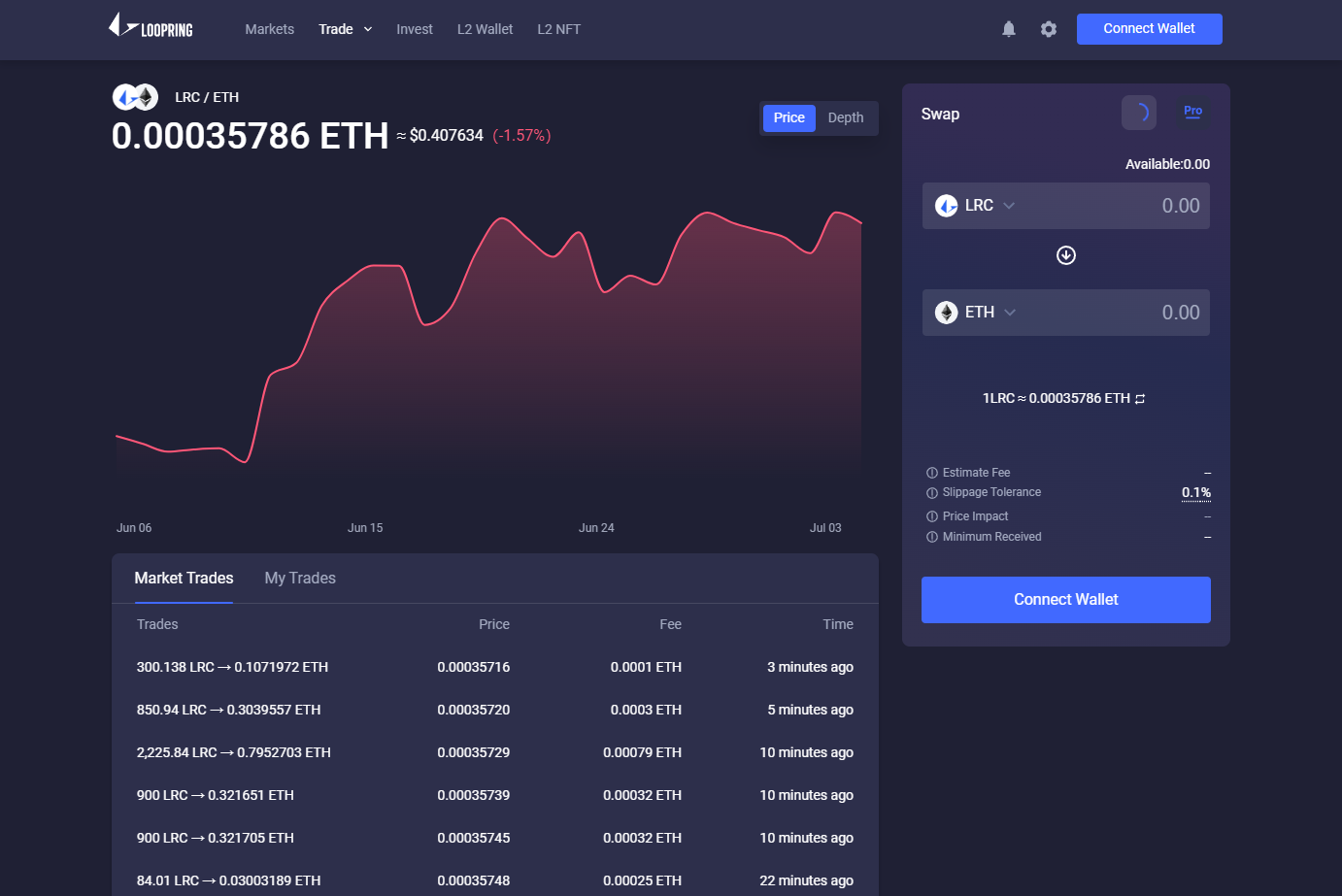
Task: Click the Available:0.00 label
Action: [1167, 164]
